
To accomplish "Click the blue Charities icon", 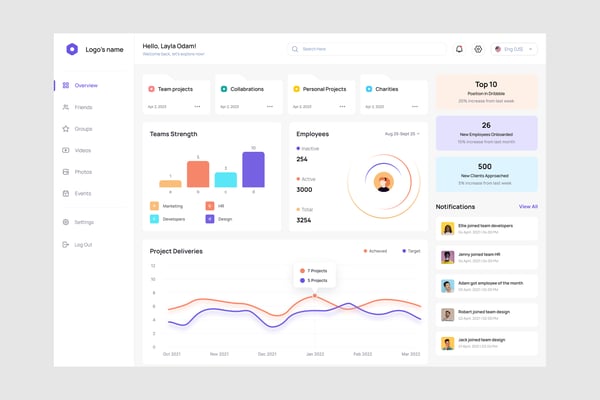I will [x=369, y=89].
